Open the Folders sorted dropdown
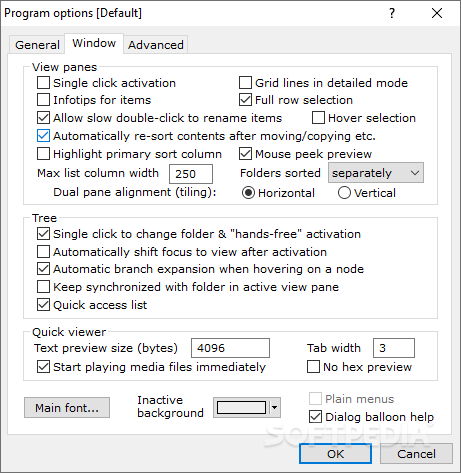The width and height of the screenshot is (461, 473). [376, 173]
